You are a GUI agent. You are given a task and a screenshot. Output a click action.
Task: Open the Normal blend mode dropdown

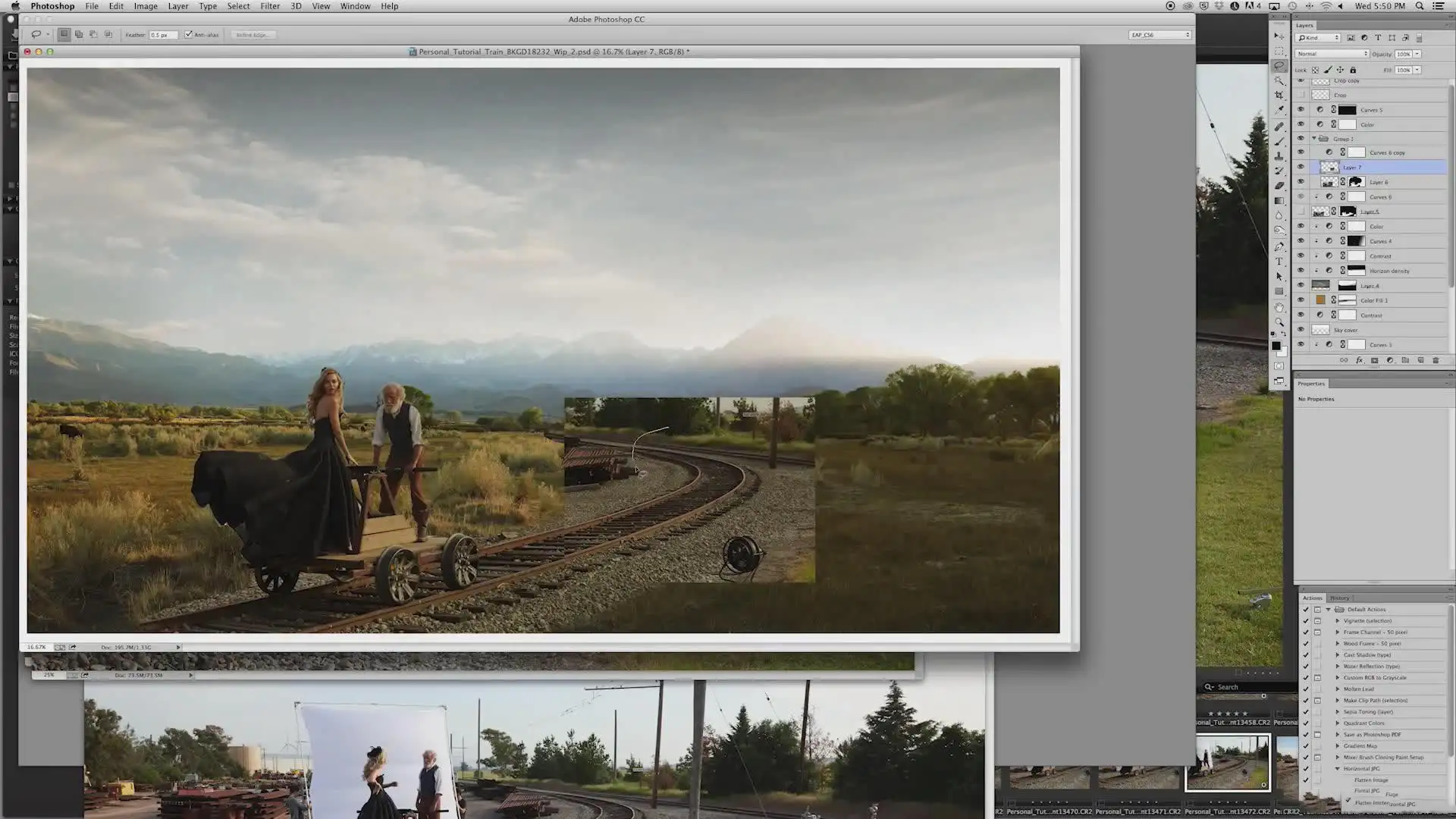(x=1332, y=54)
